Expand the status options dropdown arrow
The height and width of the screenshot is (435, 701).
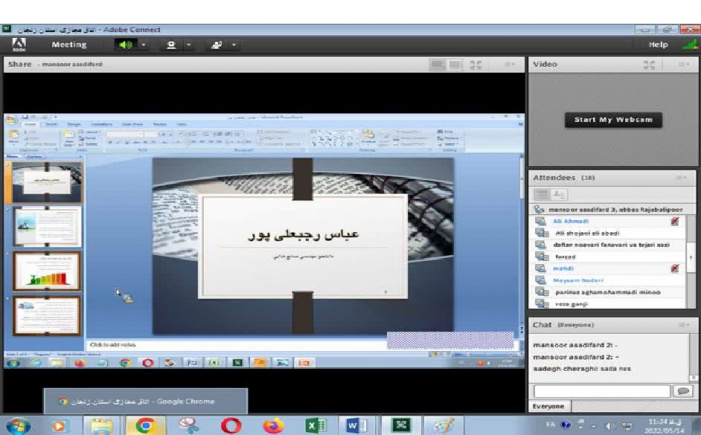tap(234, 45)
